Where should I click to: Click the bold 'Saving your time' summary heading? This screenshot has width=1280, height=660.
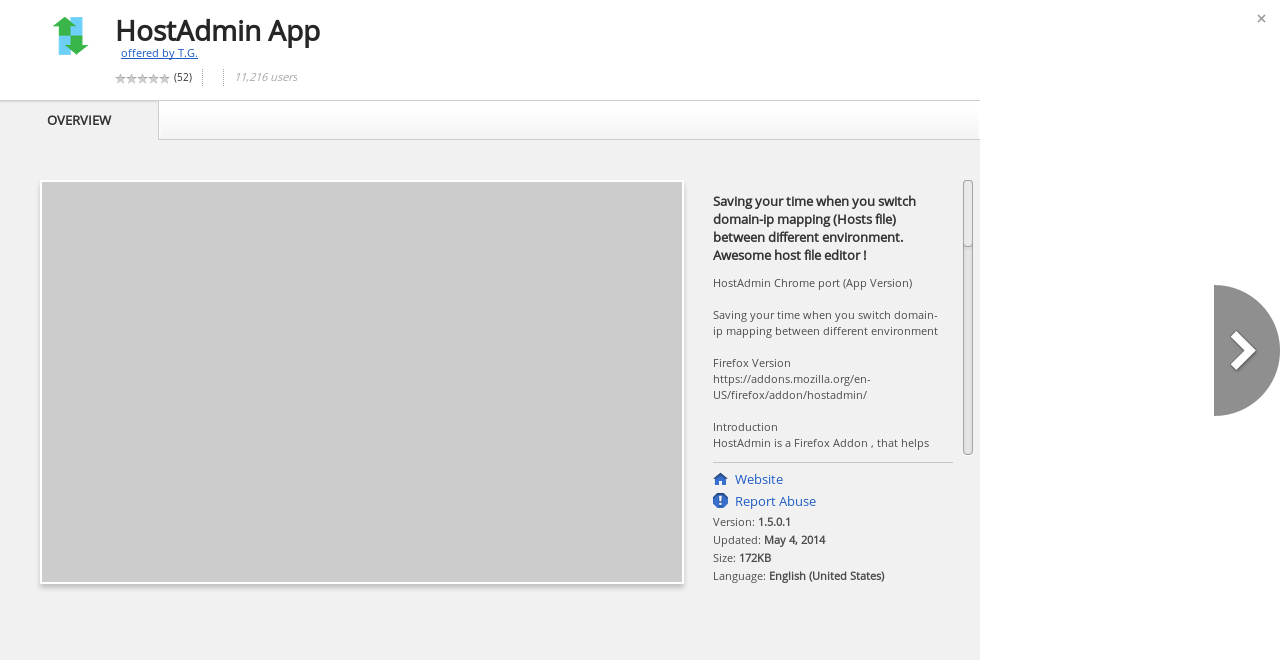814,228
